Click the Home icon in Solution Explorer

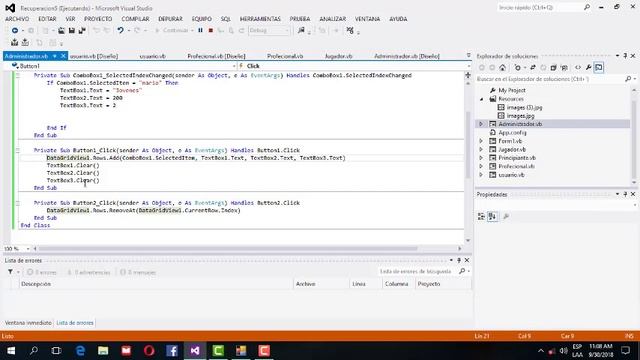(502, 68)
